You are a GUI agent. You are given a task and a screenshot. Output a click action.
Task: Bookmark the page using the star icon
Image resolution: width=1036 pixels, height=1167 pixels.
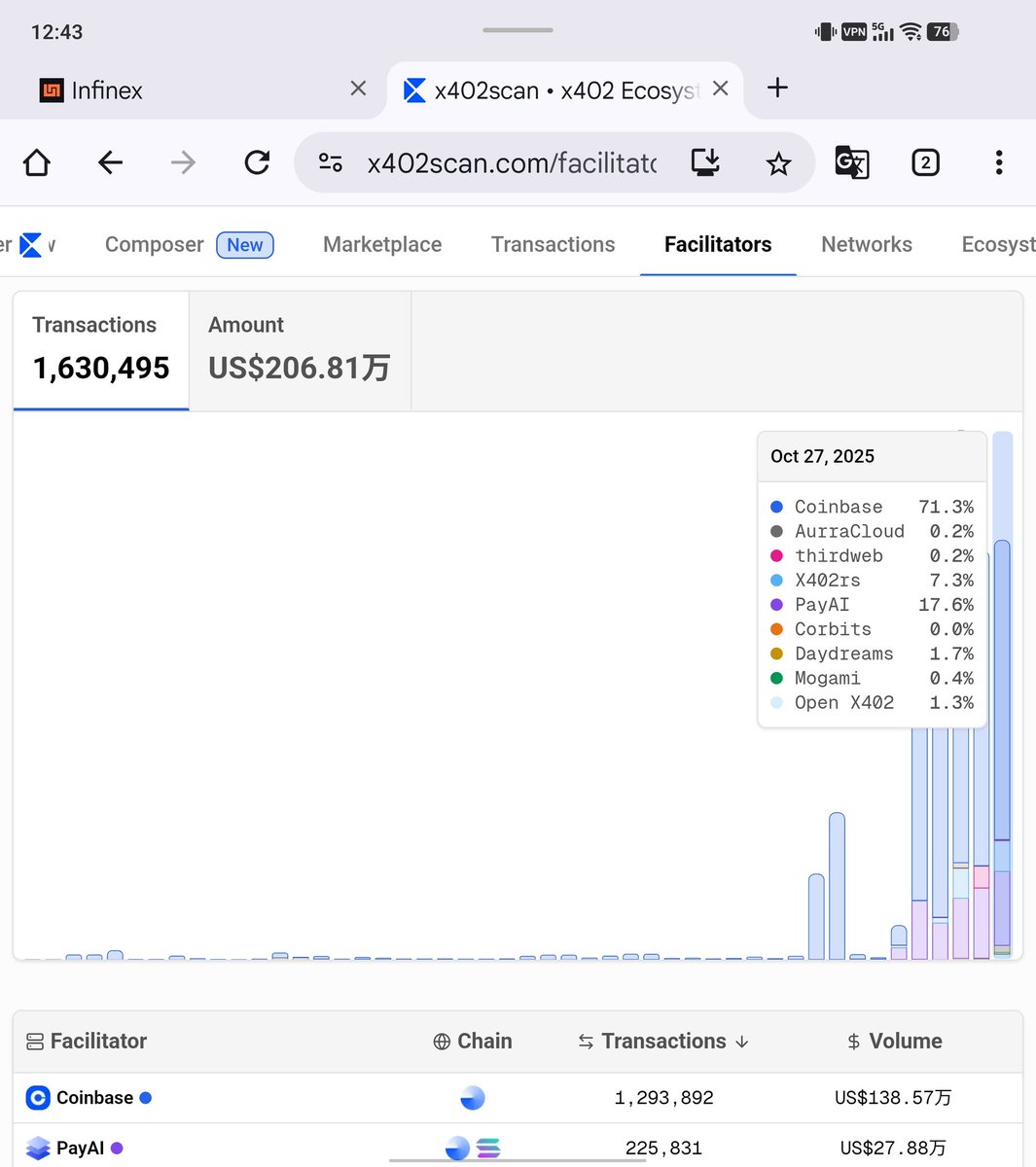[778, 162]
